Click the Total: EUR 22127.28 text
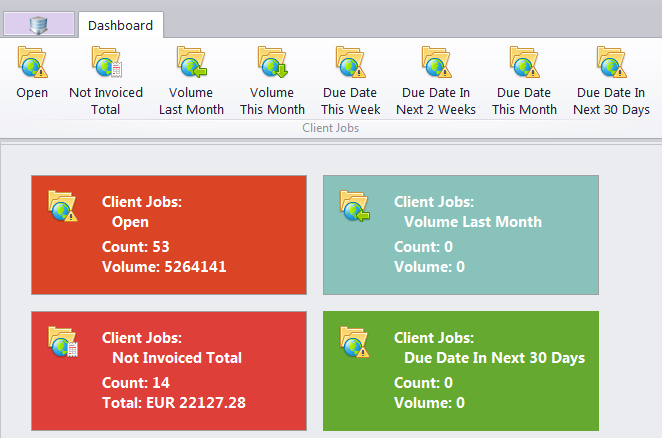The image size is (662, 438). pyautogui.click(x=174, y=403)
